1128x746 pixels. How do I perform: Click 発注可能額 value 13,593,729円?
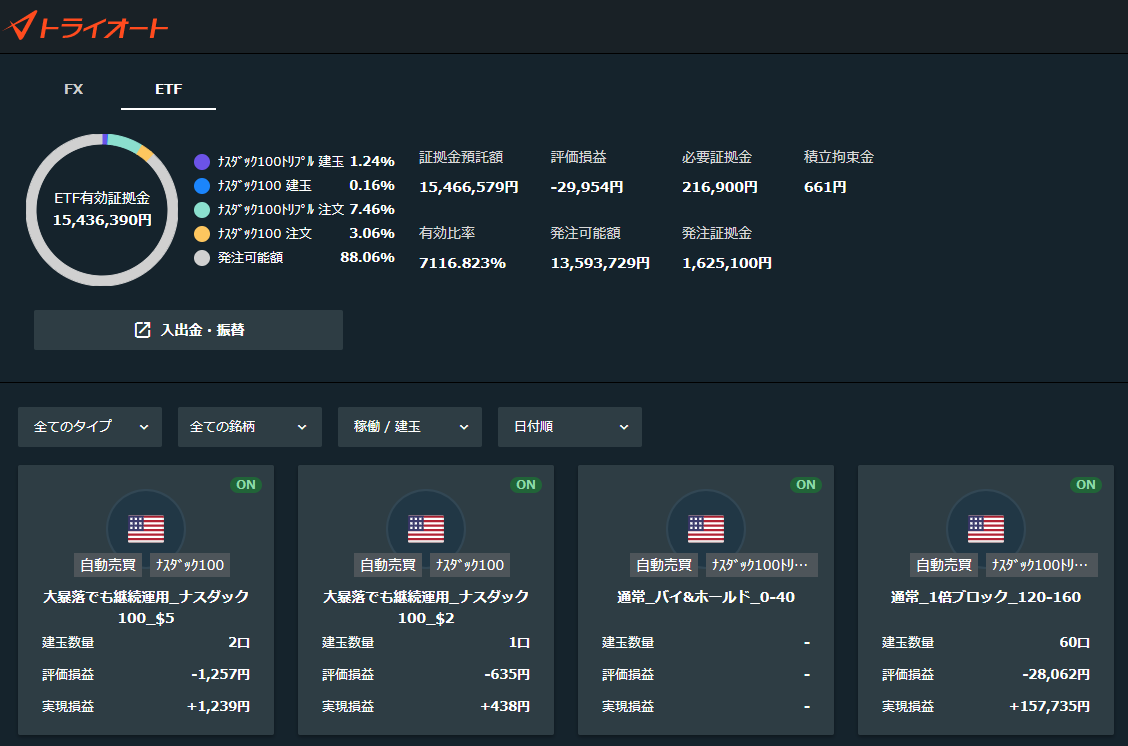[600, 263]
